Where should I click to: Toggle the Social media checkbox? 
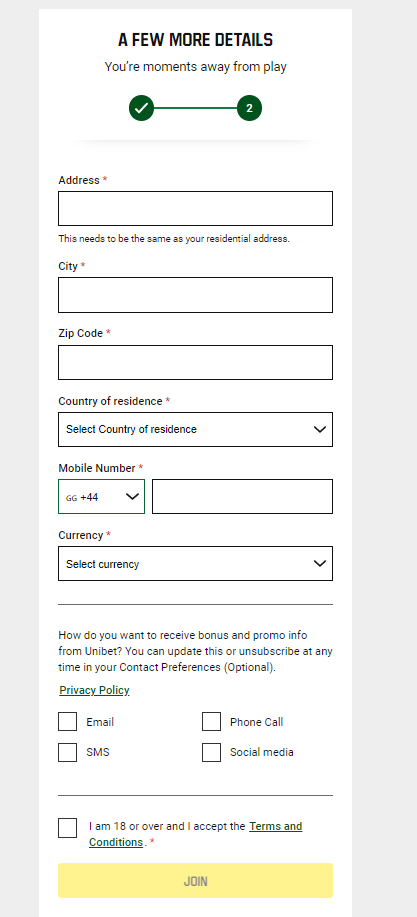(x=211, y=752)
